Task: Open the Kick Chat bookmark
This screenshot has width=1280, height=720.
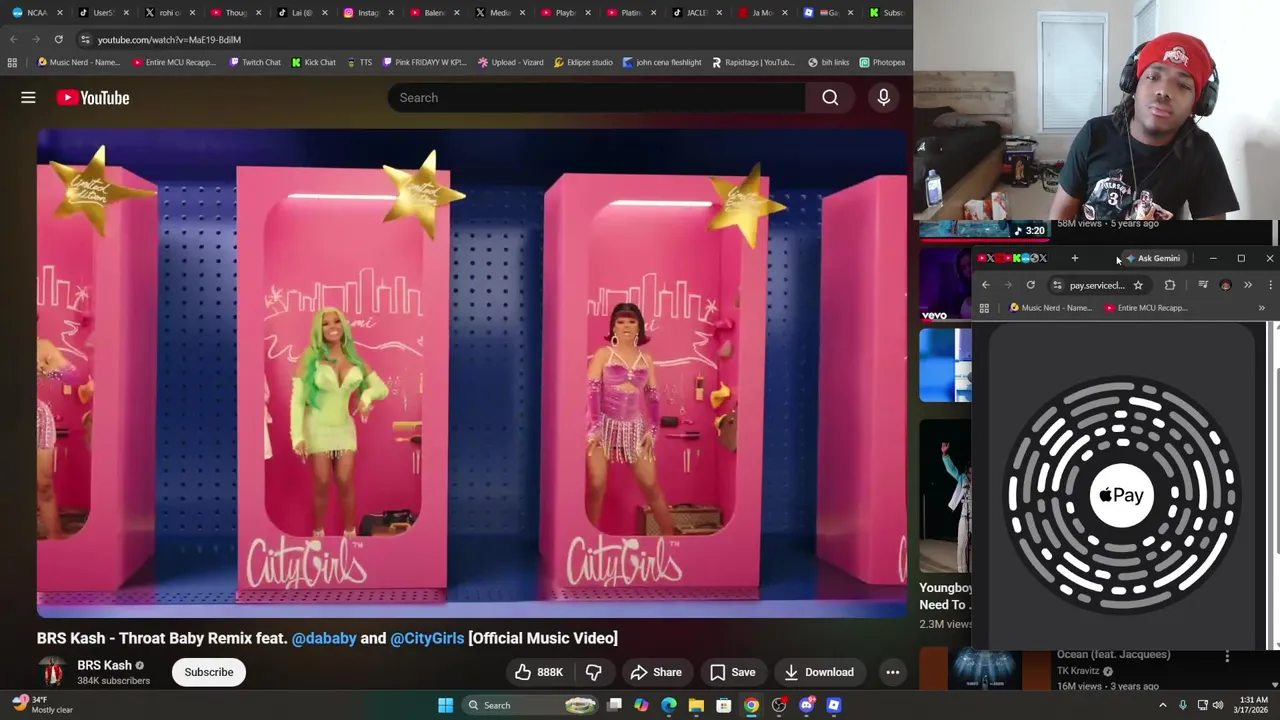Action: pyautogui.click(x=314, y=62)
